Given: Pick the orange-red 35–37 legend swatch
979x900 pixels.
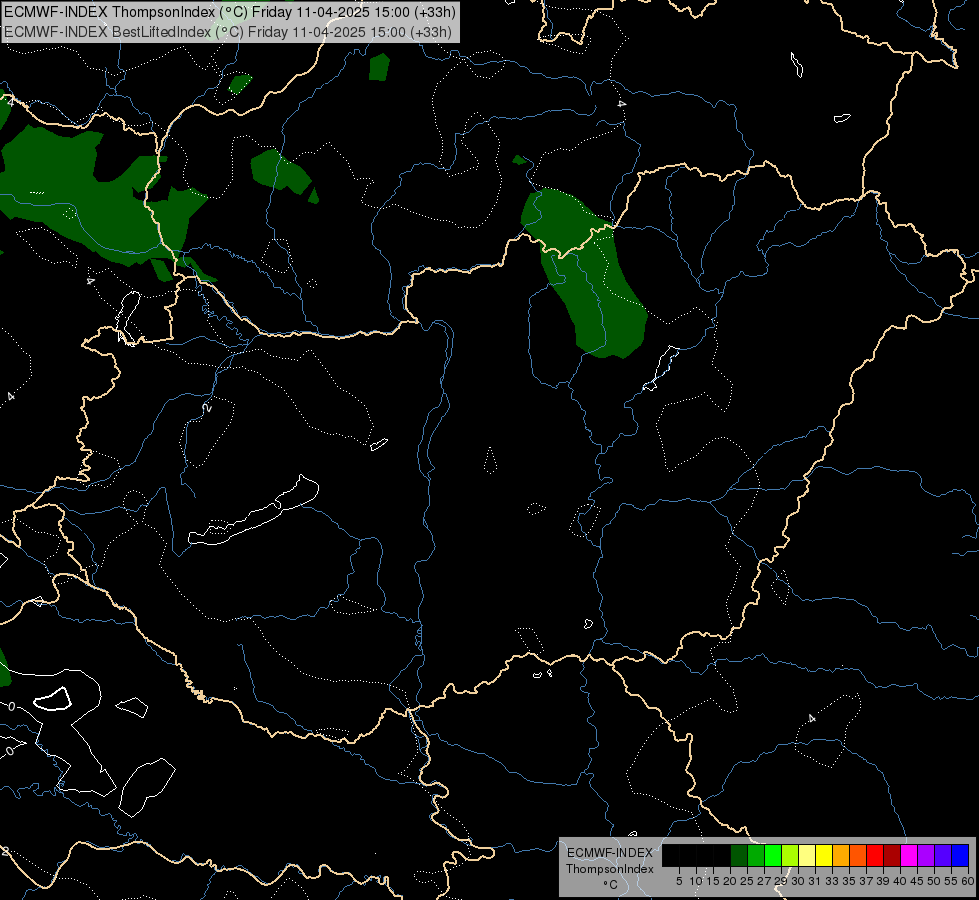Looking at the screenshot, I should pos(858,855).
